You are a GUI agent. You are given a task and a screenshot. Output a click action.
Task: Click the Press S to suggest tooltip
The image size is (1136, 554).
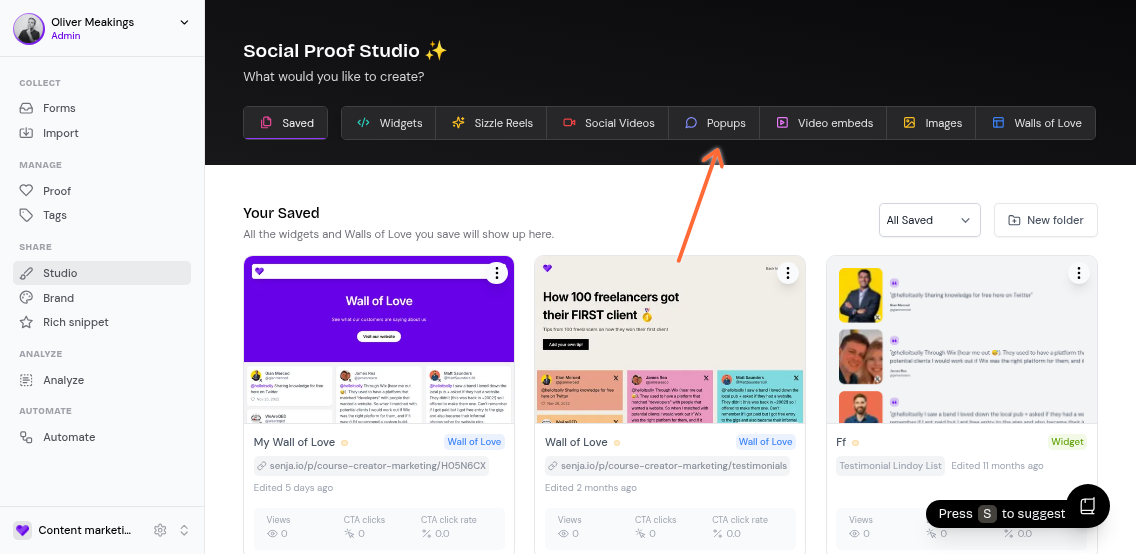tap(1002, 513)
